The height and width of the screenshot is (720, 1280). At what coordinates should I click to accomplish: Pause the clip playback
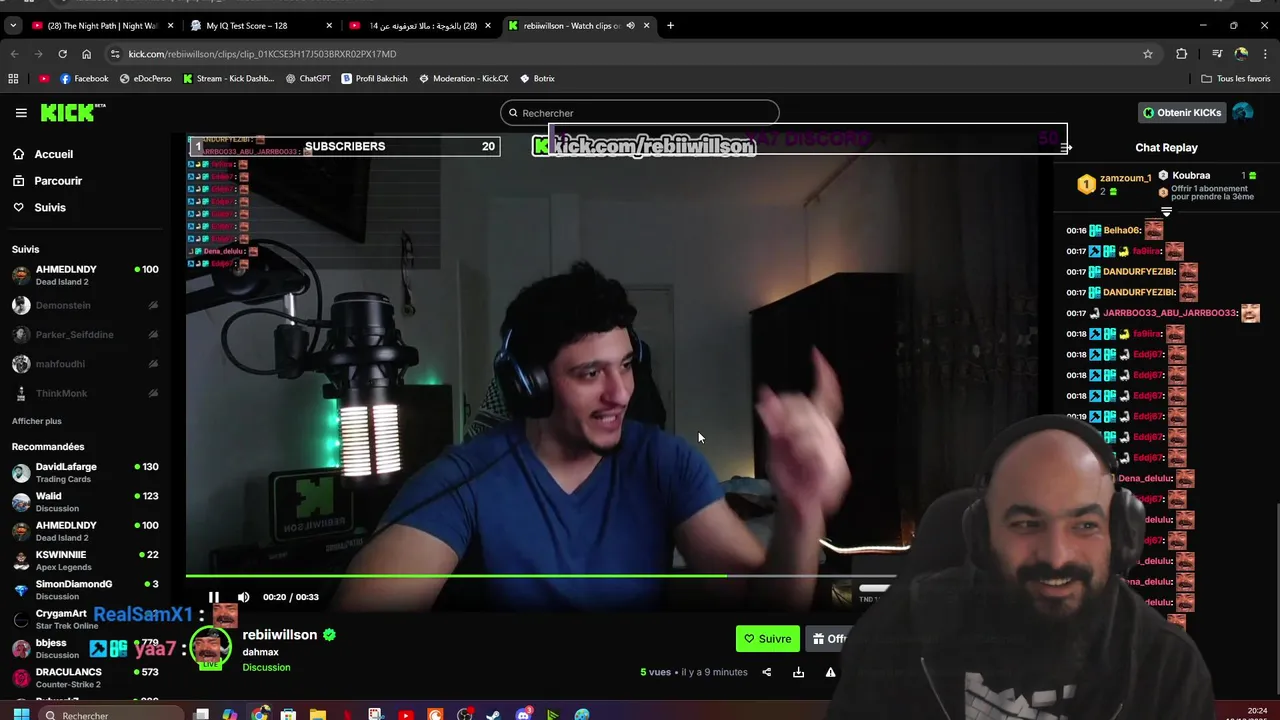pos(213,597)
